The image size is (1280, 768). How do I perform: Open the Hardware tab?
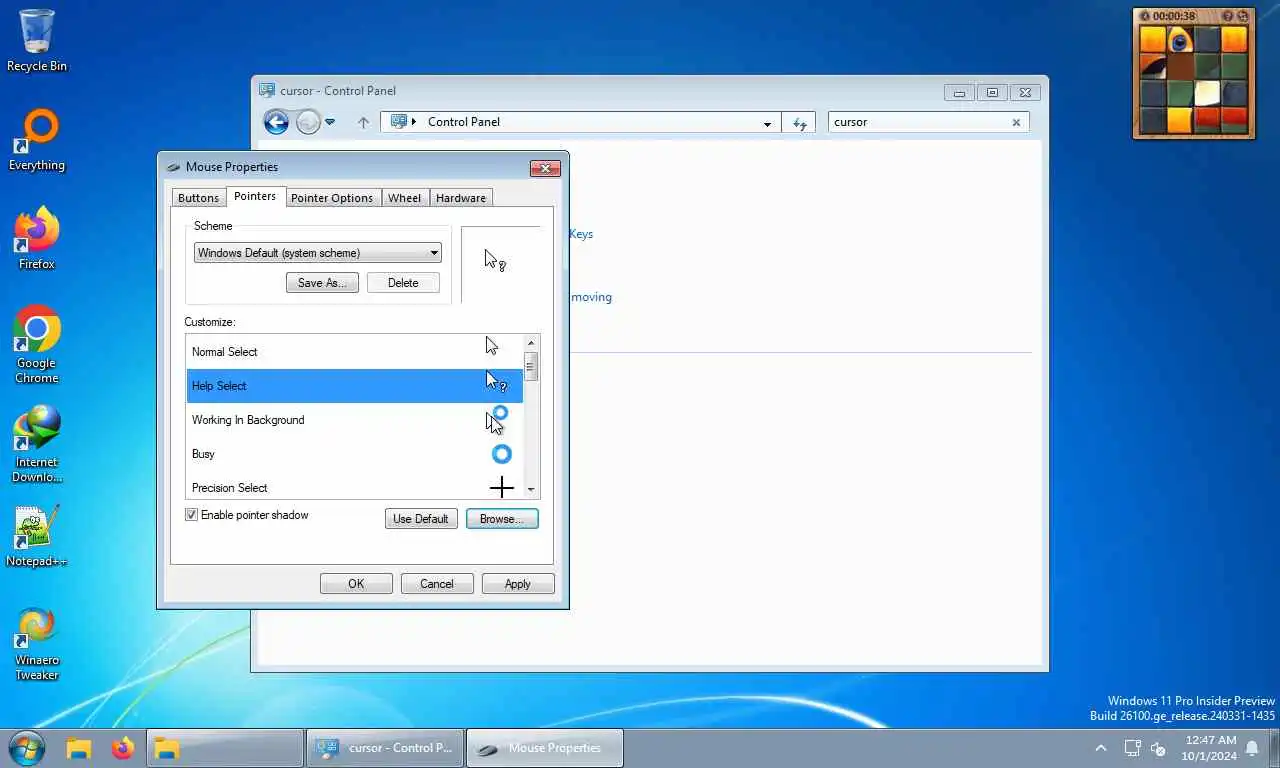[461, 198]
